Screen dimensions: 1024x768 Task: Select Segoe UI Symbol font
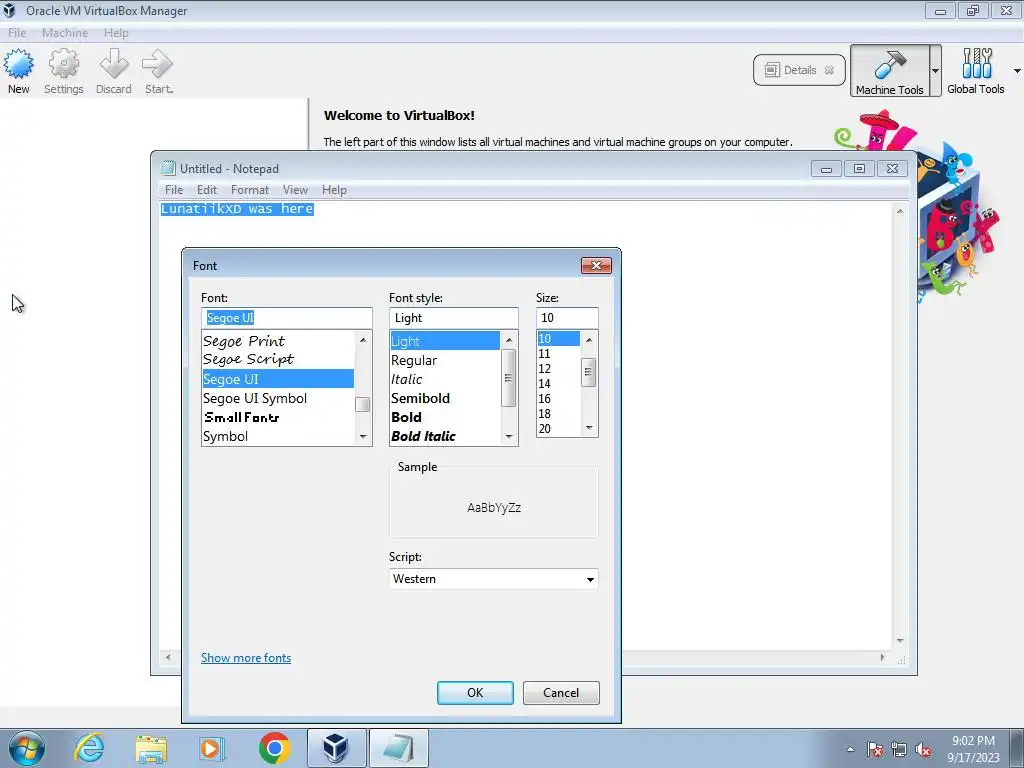pyautogui.click(x=278, y=398)
